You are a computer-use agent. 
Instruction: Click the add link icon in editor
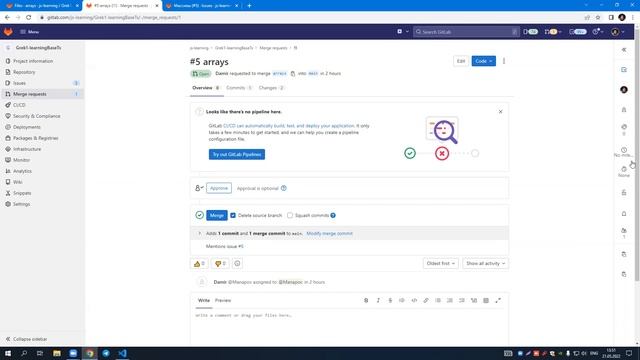[426, 300]
